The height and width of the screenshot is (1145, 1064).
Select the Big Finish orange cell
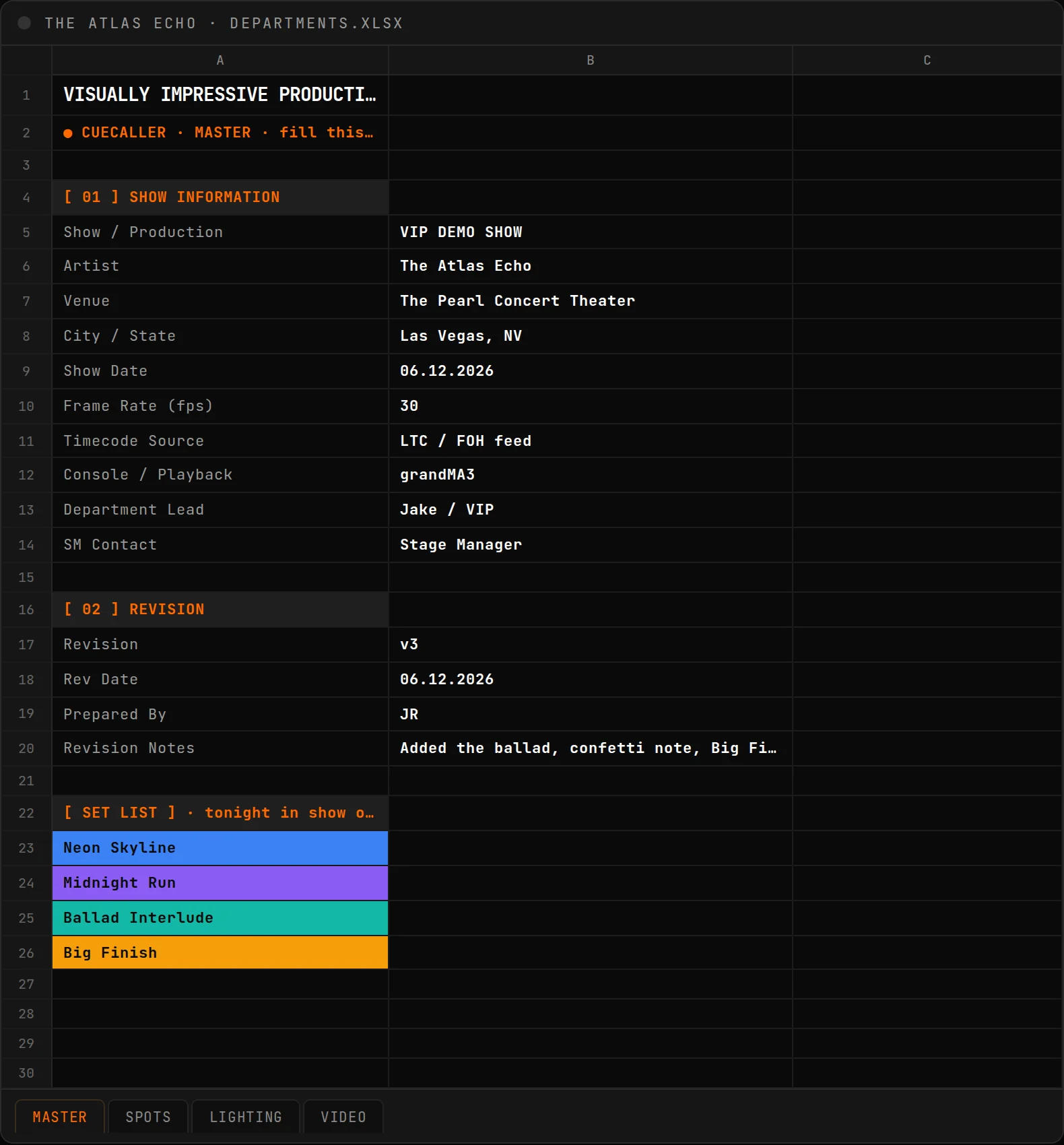(220, 952)
